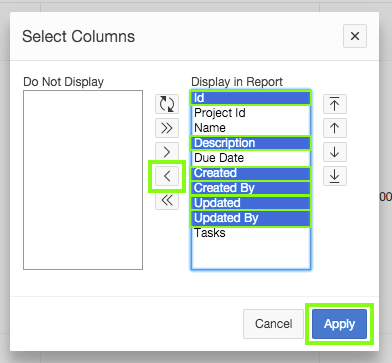Move selected columns to bottom
This screenshot has height=363, width=392.
[x=335, y=176]
